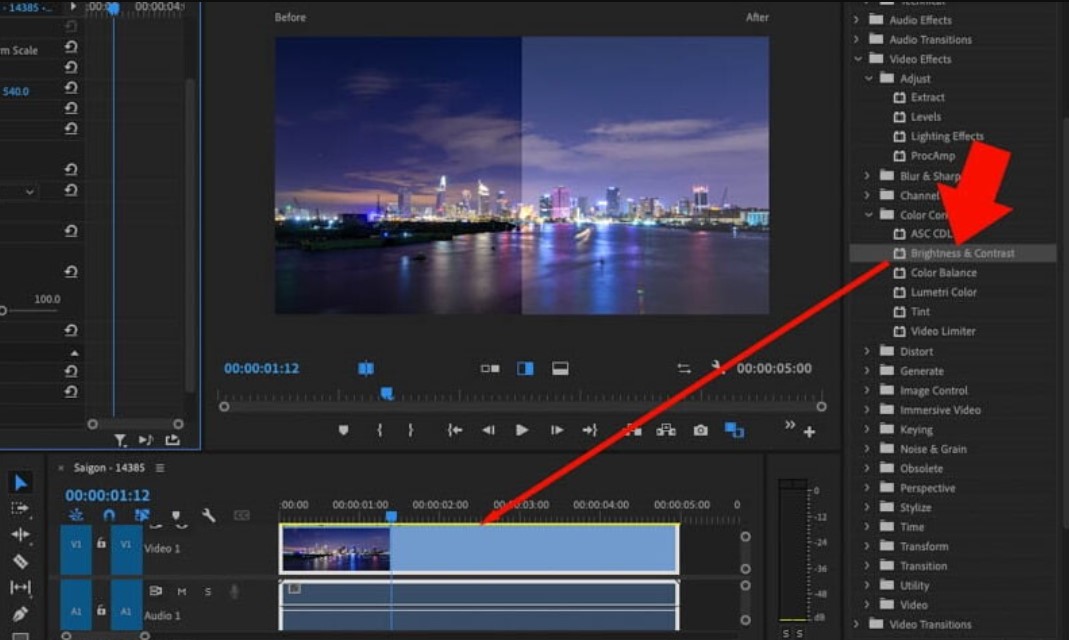Select the Selection arrow tool

pos(20,483)
